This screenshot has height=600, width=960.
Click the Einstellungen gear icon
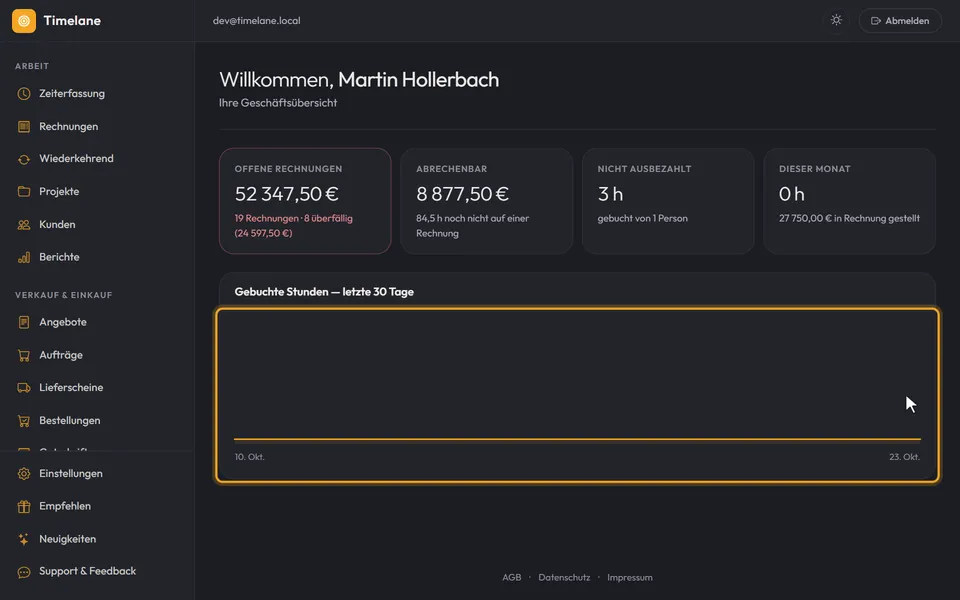tap(24, 474)
